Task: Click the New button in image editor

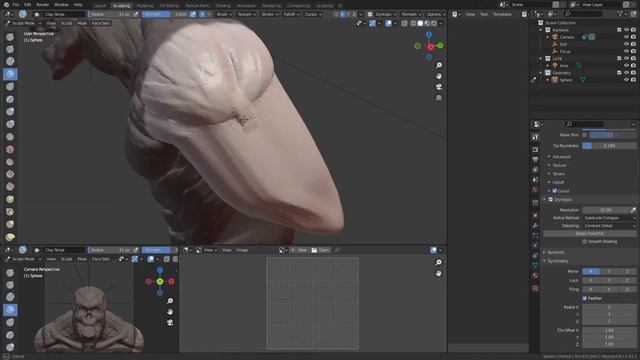Action: 299,250
